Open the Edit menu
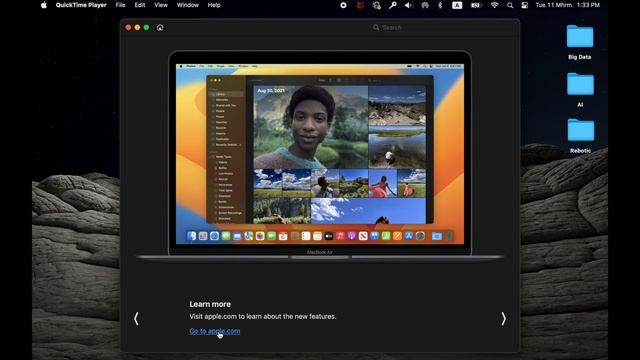The image size is (640, 360). click(140, 5)
